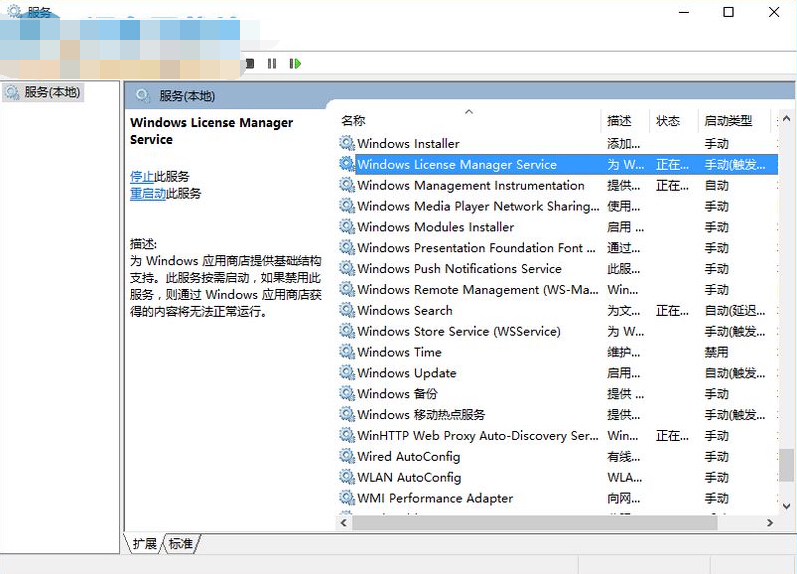Image resolution: width=797 pixels, height=574 pixels.
Task: Click the gear icon of Windows Presentation Foundation Font
Action: (x=347, y=248)
